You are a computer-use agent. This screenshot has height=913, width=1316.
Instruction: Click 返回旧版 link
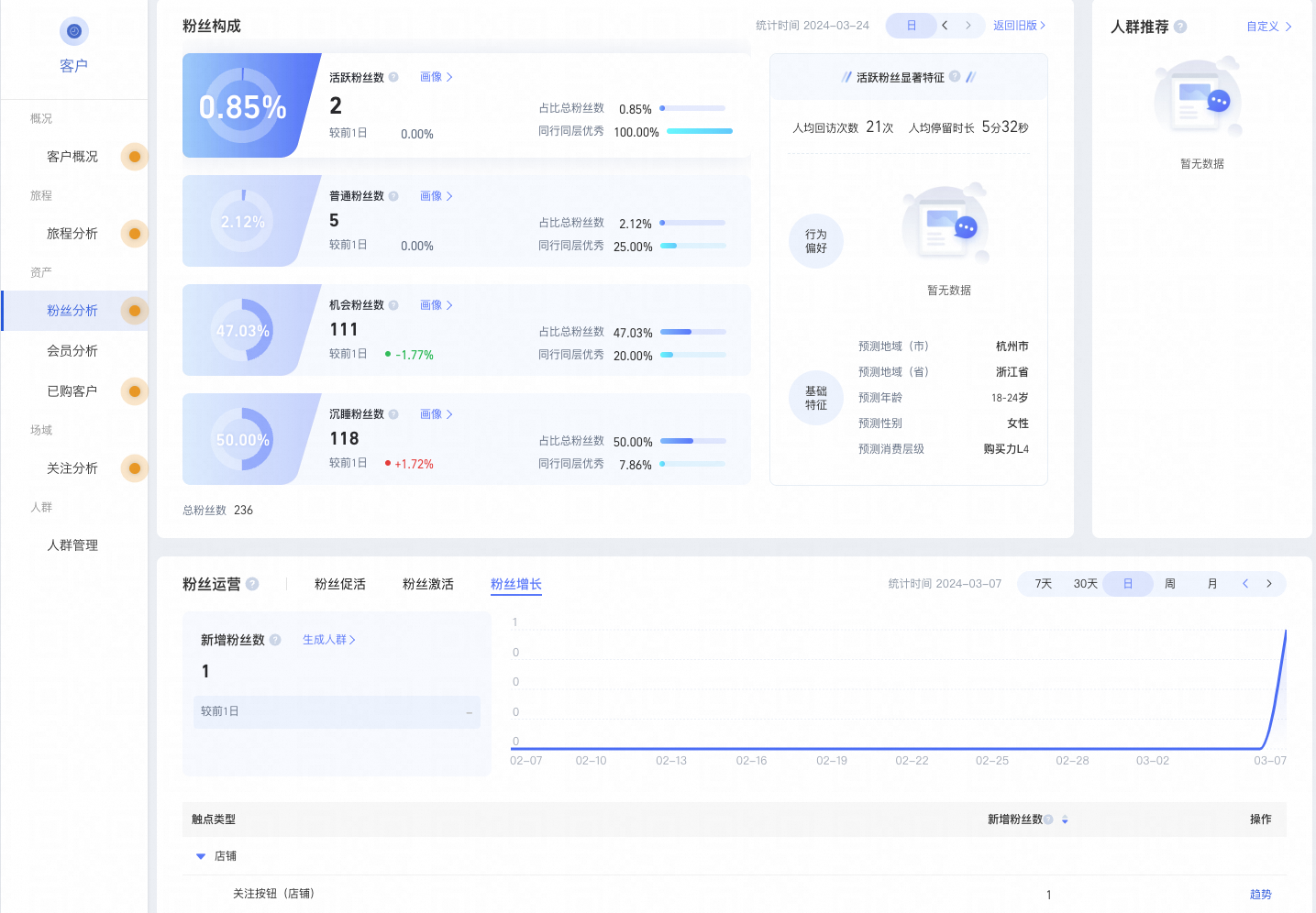[x=1020, y=26]
